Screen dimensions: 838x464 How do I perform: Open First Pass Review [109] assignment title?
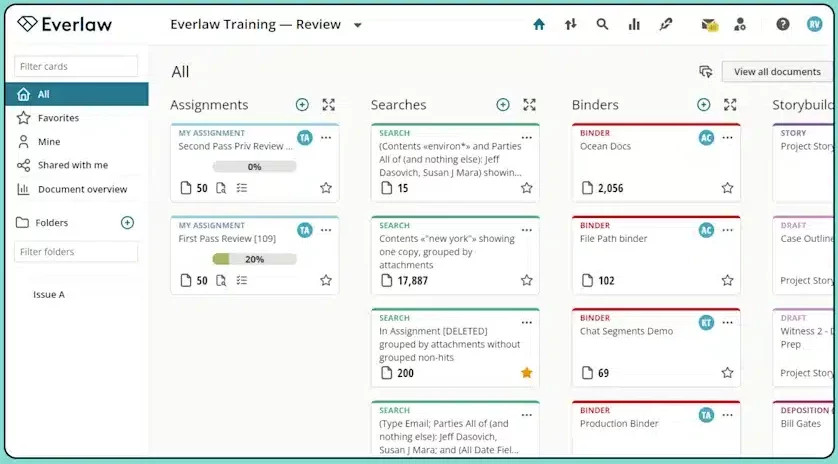(227, 239)
